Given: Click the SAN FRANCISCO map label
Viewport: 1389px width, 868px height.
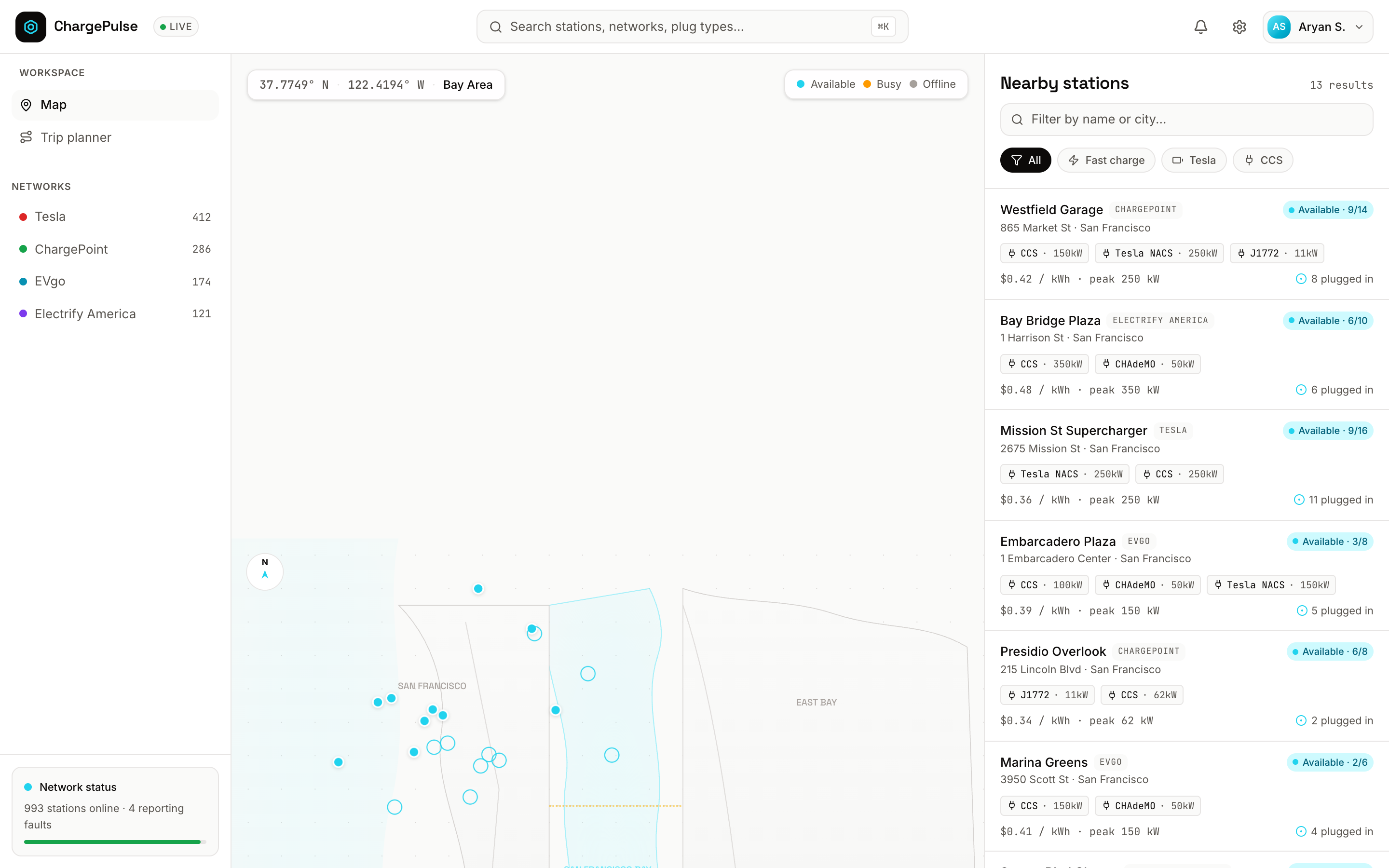Looking at the screenshot, I should [x=432, y=686].
